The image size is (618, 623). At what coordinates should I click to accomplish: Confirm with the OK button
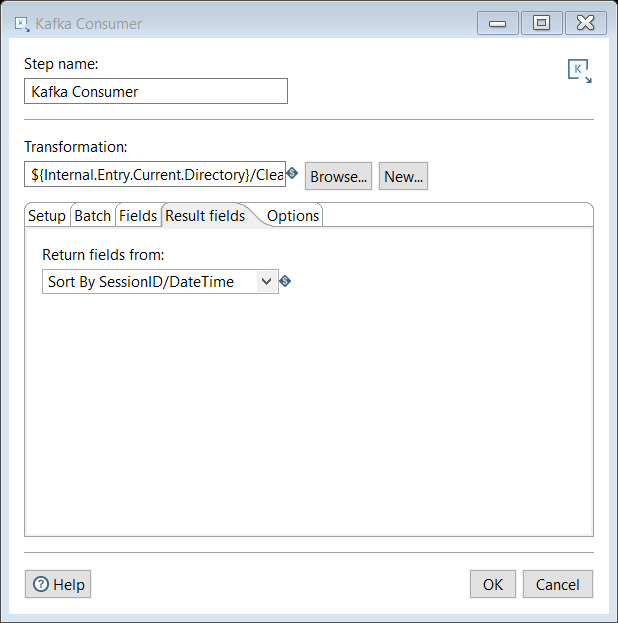(x=493, y=584)
